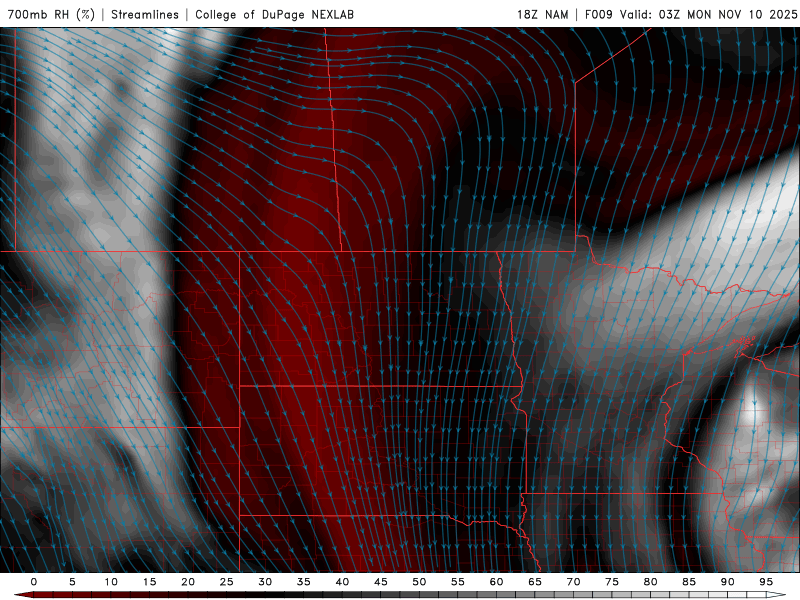Click the colorbar label '55'
The image size is (800, 600).
click(x=458, y=582)
